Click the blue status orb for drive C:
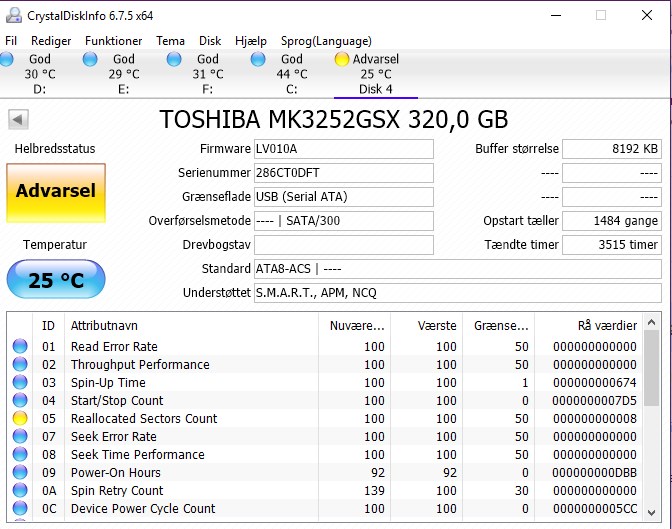672x529 pixels. point(258,59)
